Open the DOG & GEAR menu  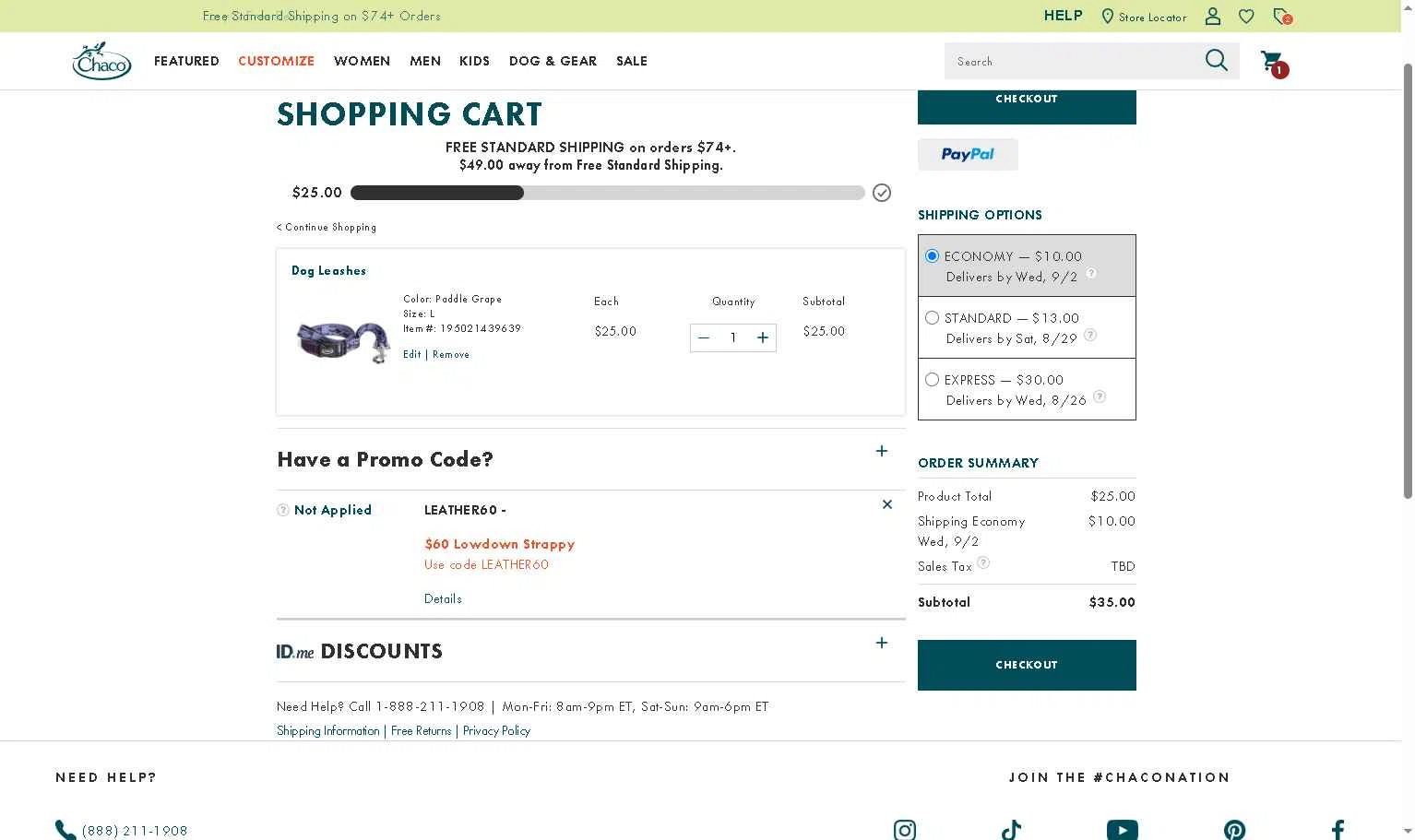553,61
